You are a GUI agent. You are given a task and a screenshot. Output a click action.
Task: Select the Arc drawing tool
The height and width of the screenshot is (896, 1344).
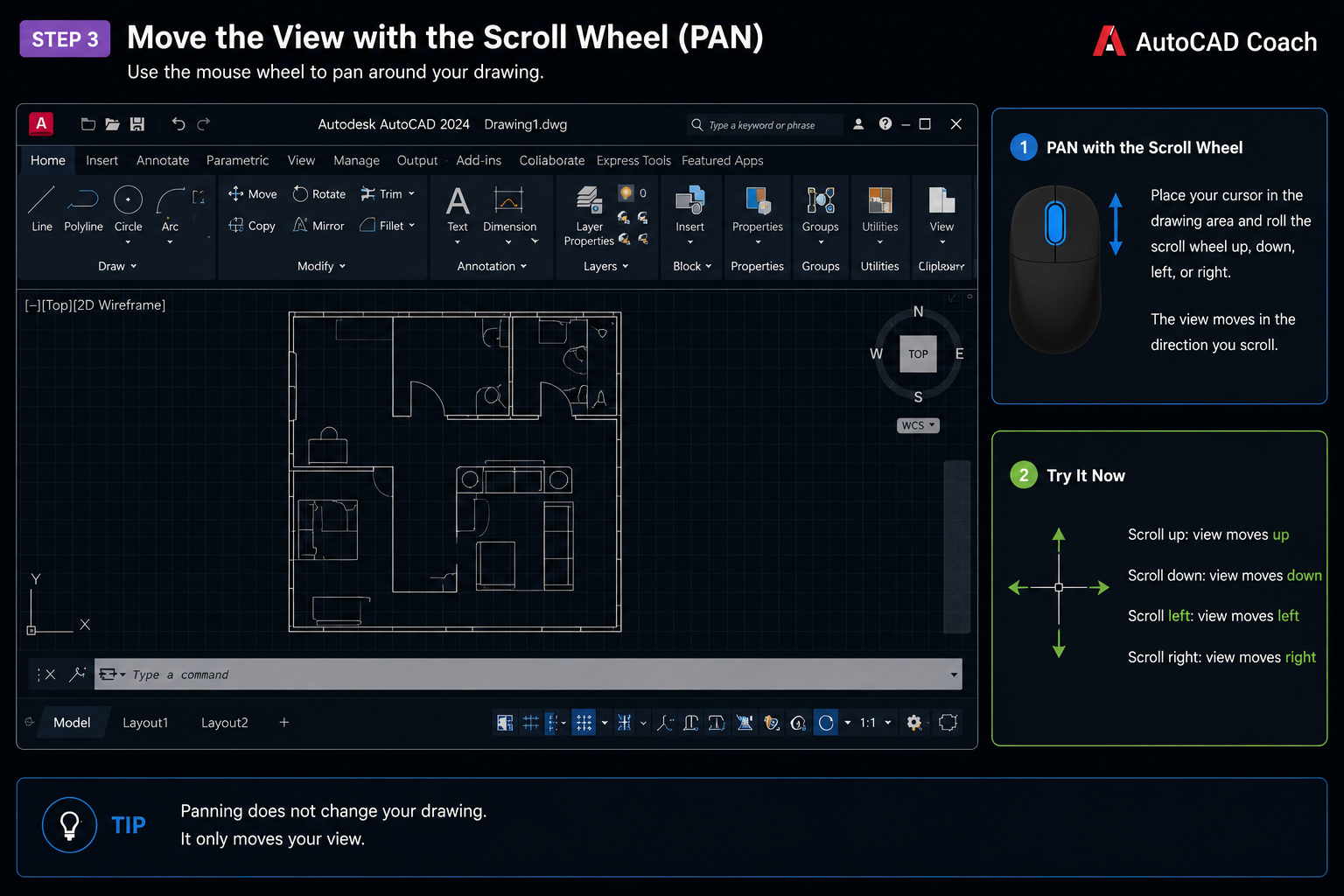pyautogui.click(x=170, y=208)
